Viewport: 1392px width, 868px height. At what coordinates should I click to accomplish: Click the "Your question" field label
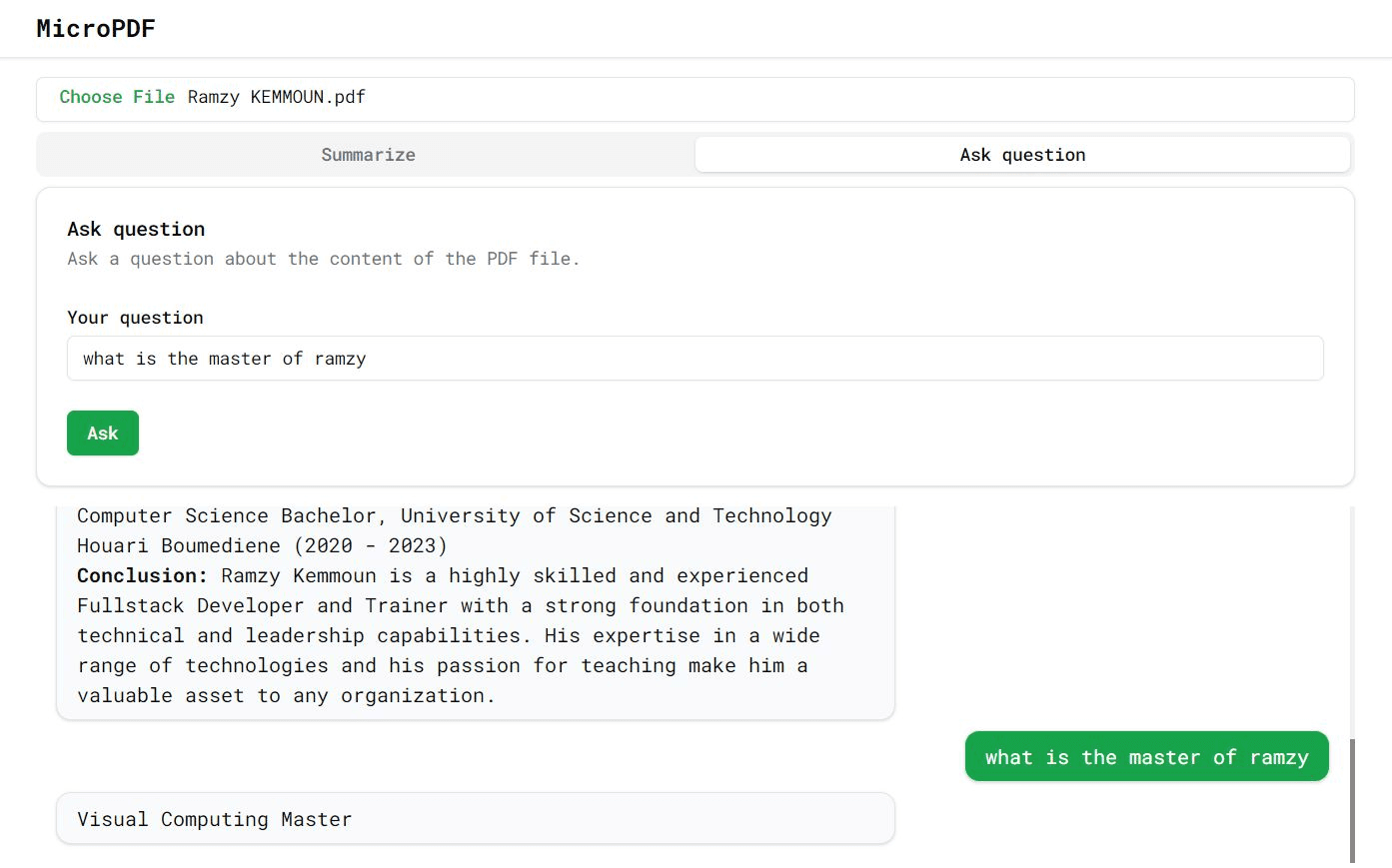(x=135, y=318)
